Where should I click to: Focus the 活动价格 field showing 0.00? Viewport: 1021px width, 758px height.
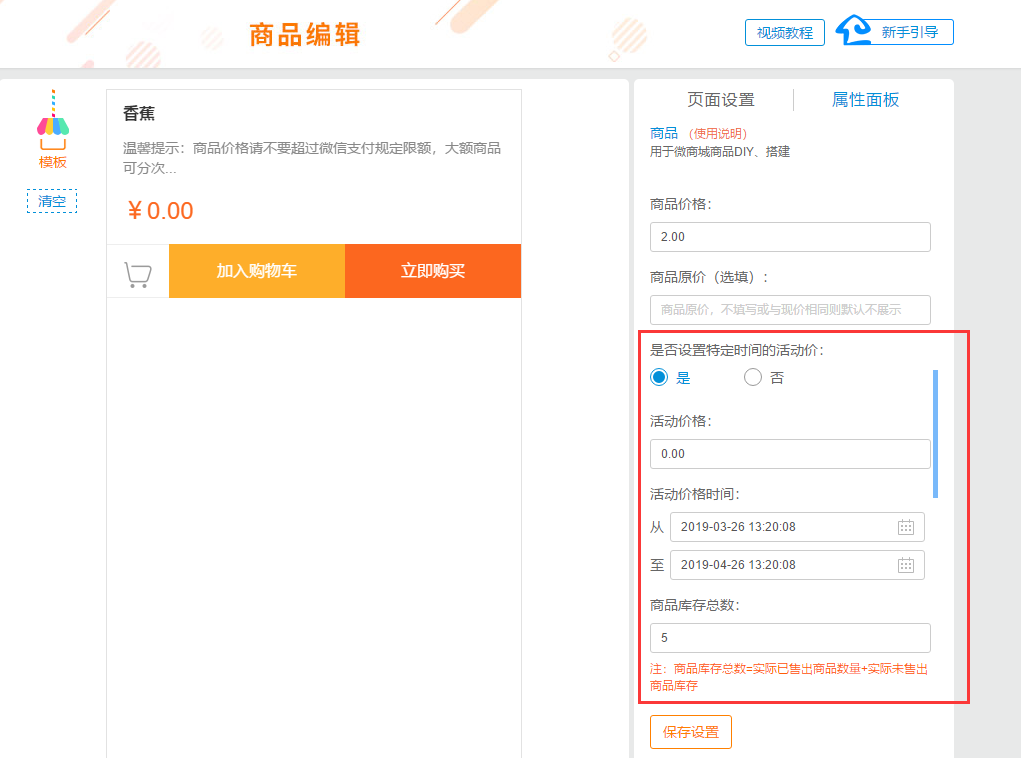790,454
